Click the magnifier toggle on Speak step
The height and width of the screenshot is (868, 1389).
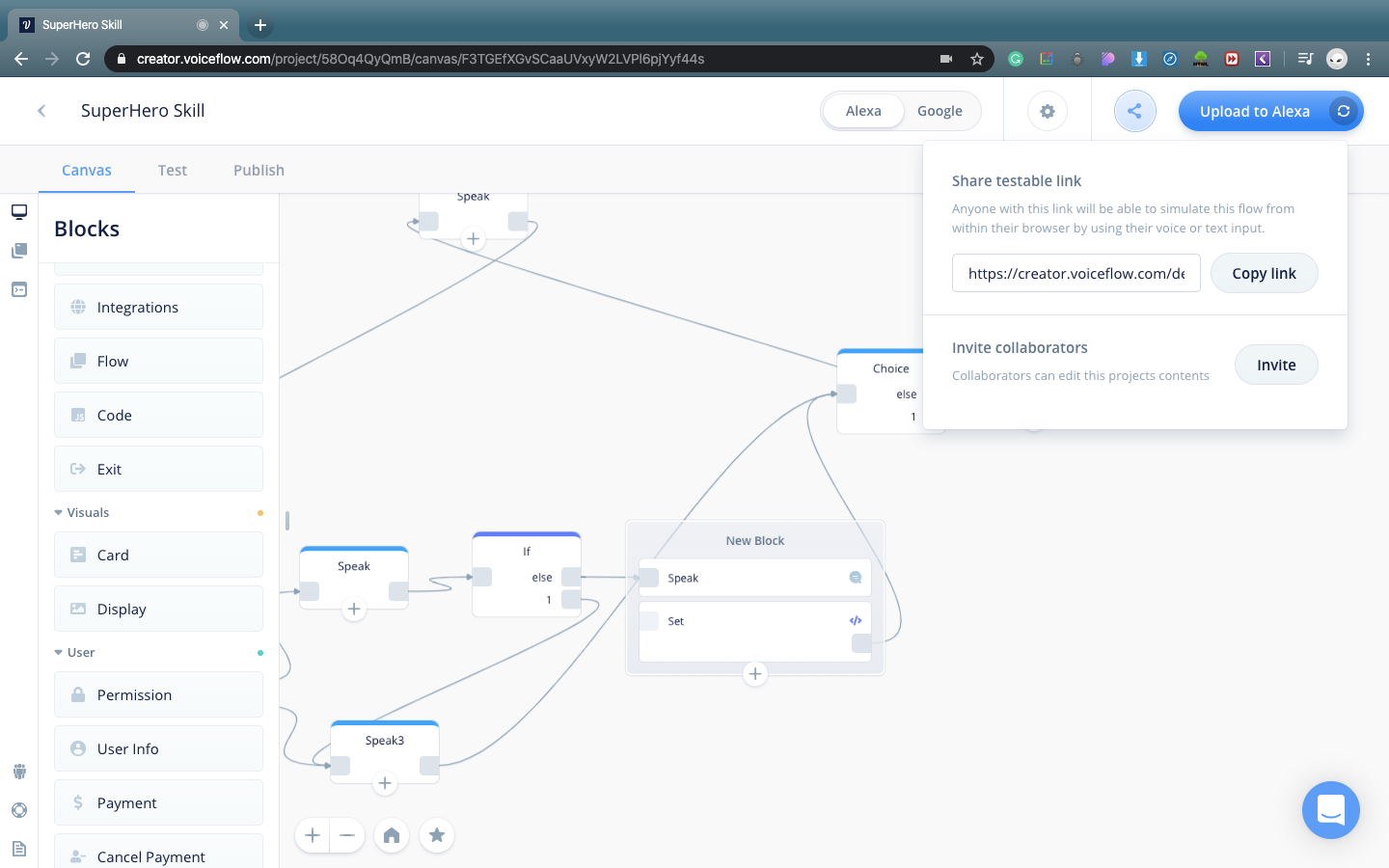(855, 577)
